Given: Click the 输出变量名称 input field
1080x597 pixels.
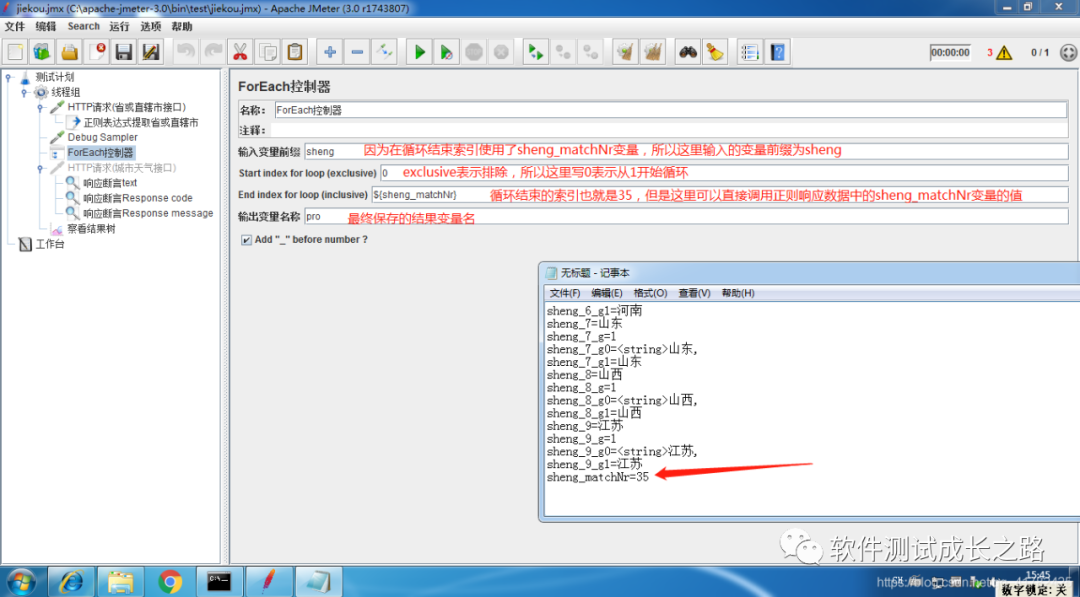Looking at the screenshot, I should pyautogui.click(x=686, y=217).
